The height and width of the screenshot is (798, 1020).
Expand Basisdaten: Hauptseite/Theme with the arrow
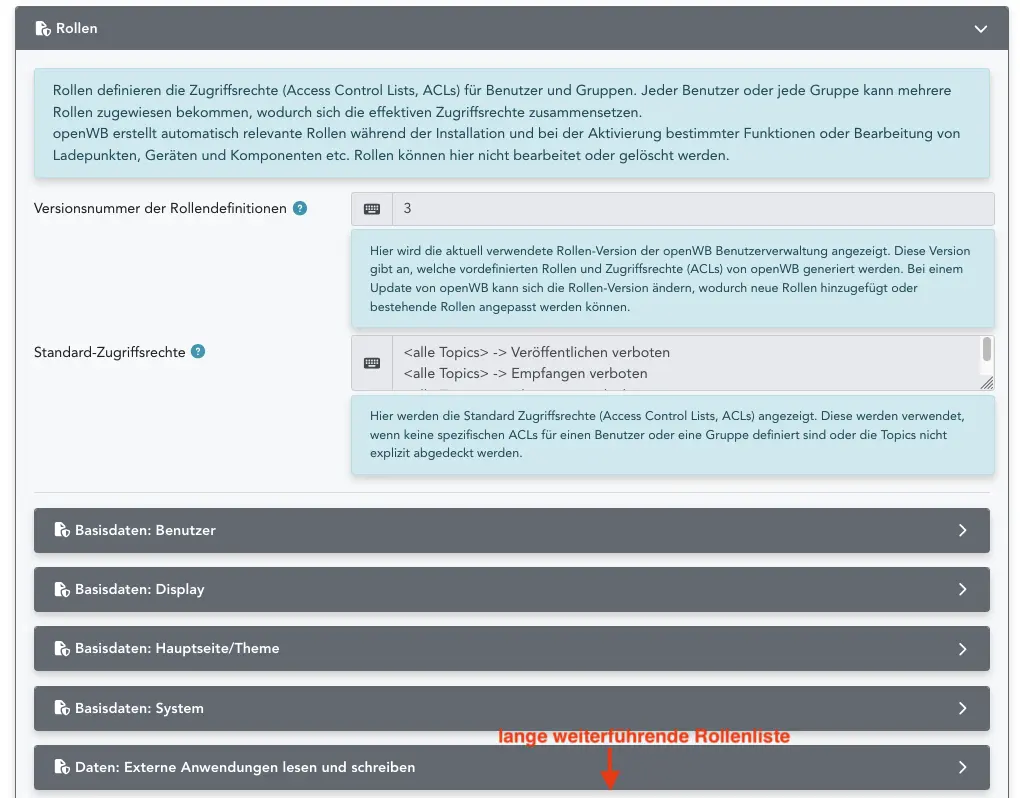962,649
